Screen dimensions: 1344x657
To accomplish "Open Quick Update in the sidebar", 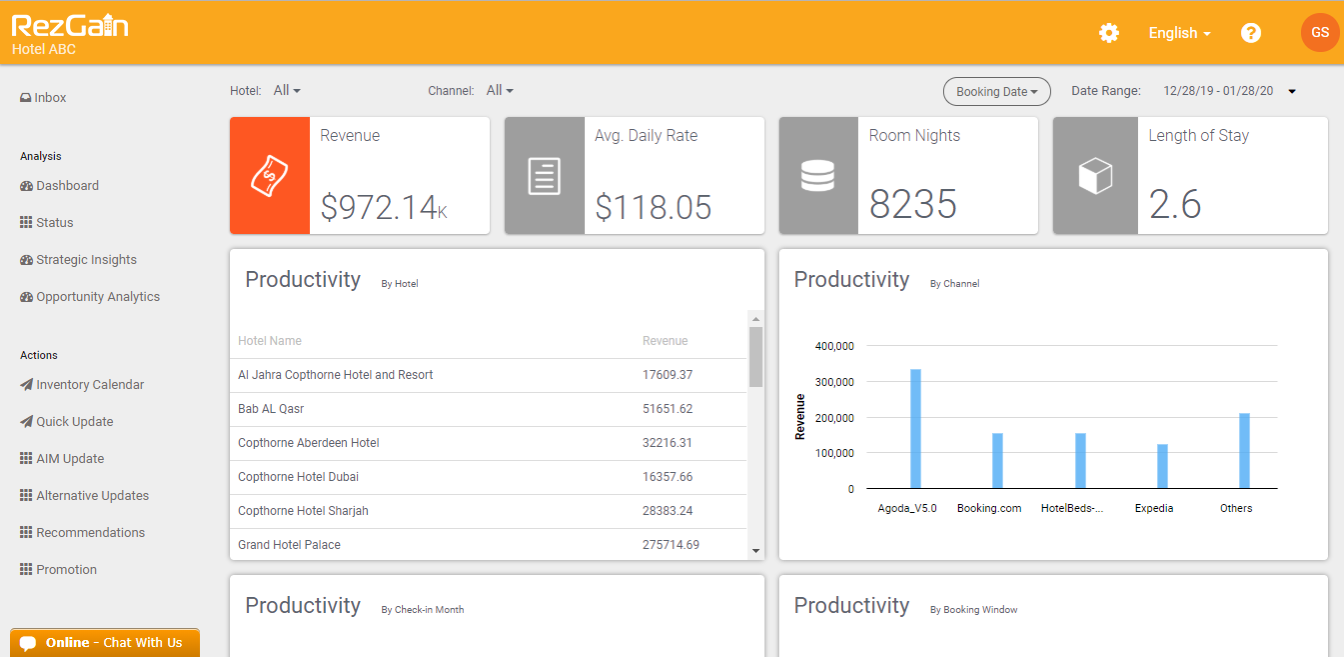I will pos(66,422).
